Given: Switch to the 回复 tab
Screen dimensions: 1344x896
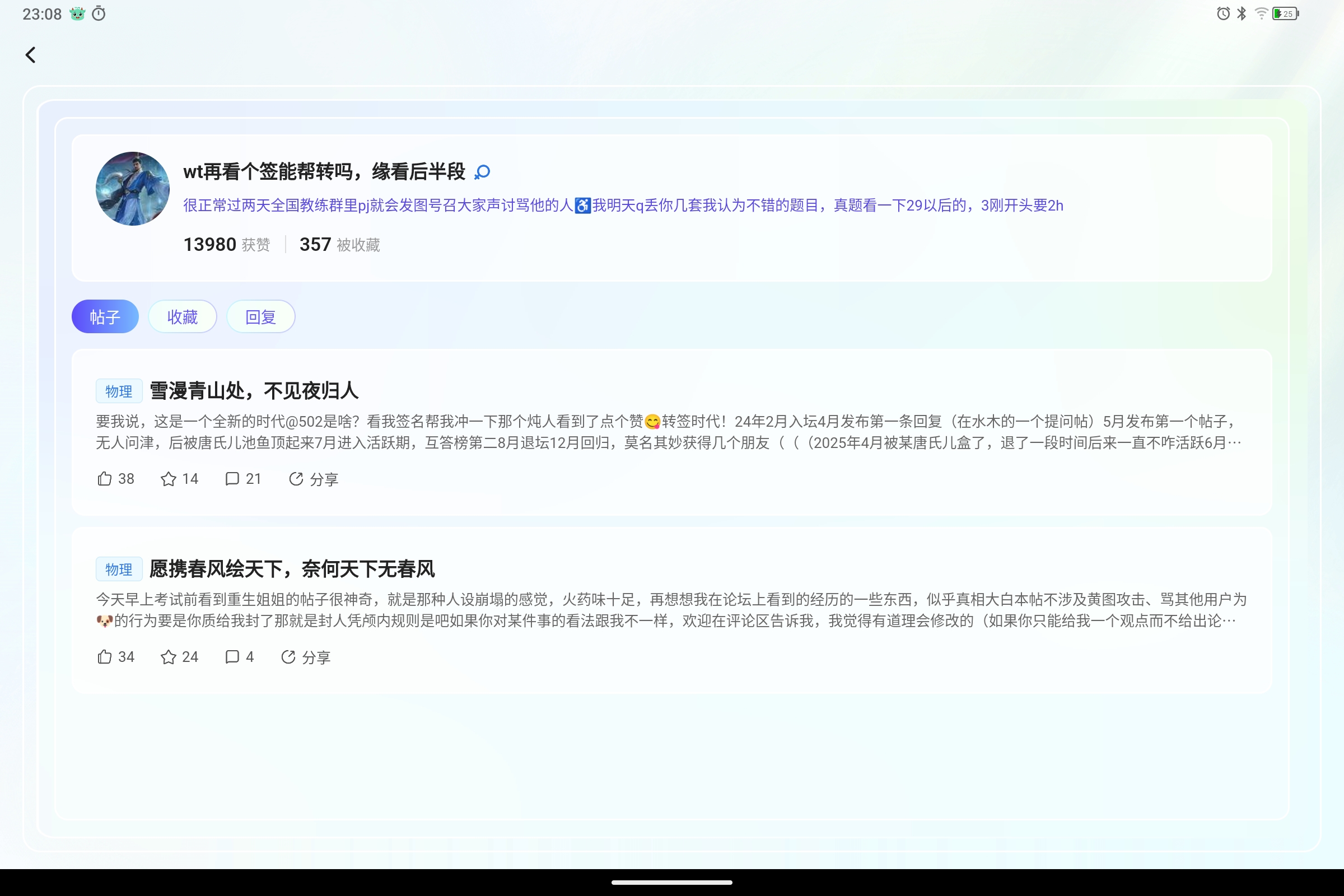Looking at the screenshot, I should coord(260,316).
